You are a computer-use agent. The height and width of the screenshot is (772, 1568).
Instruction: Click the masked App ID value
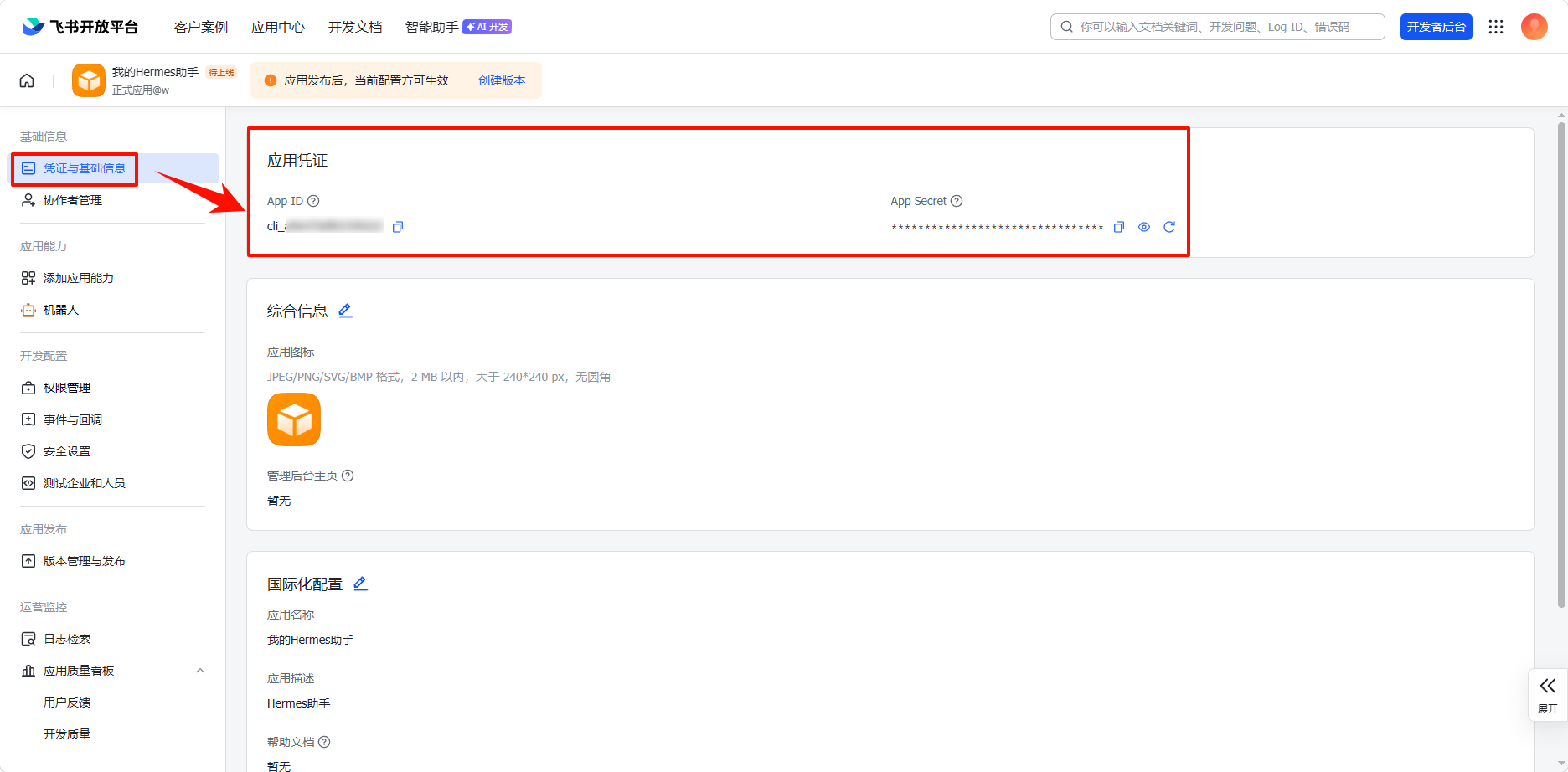pos(325,226)
